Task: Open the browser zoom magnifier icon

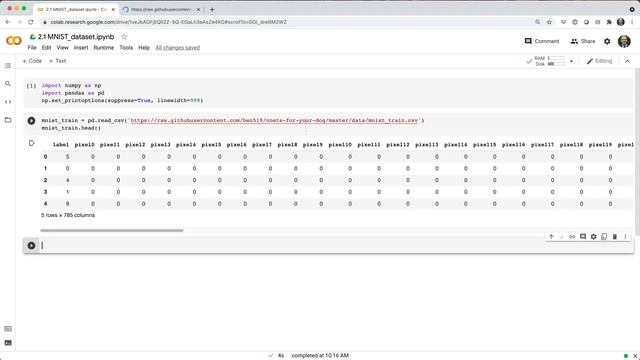Action: (x=538, y=22)
